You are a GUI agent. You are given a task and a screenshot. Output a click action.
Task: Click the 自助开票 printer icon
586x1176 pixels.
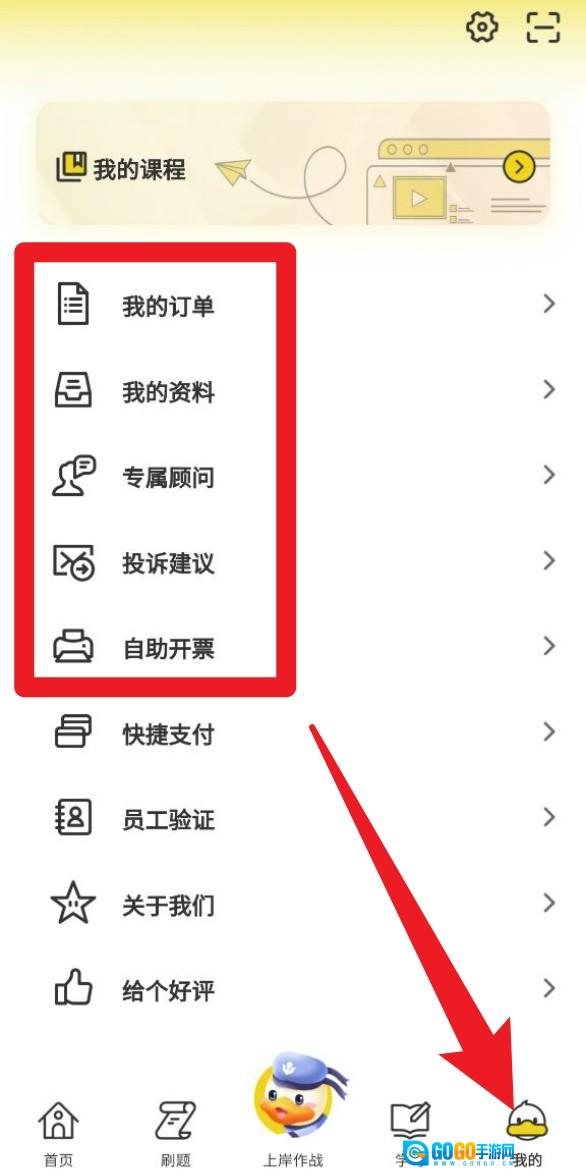pyautogui.click(x=73, y=647)
